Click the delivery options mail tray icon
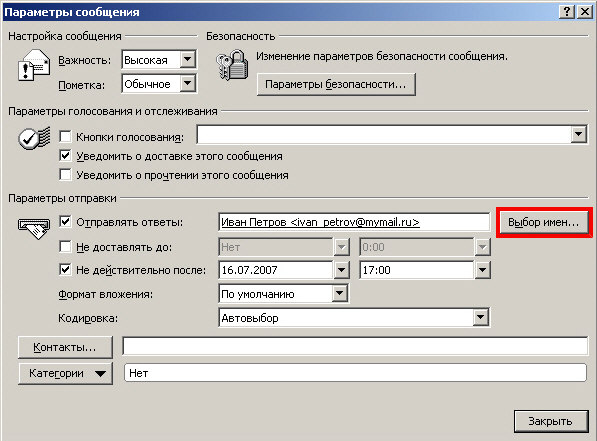The width and height of the screenshot is (597, 441). pyautogui.click(x=34, y=228)
